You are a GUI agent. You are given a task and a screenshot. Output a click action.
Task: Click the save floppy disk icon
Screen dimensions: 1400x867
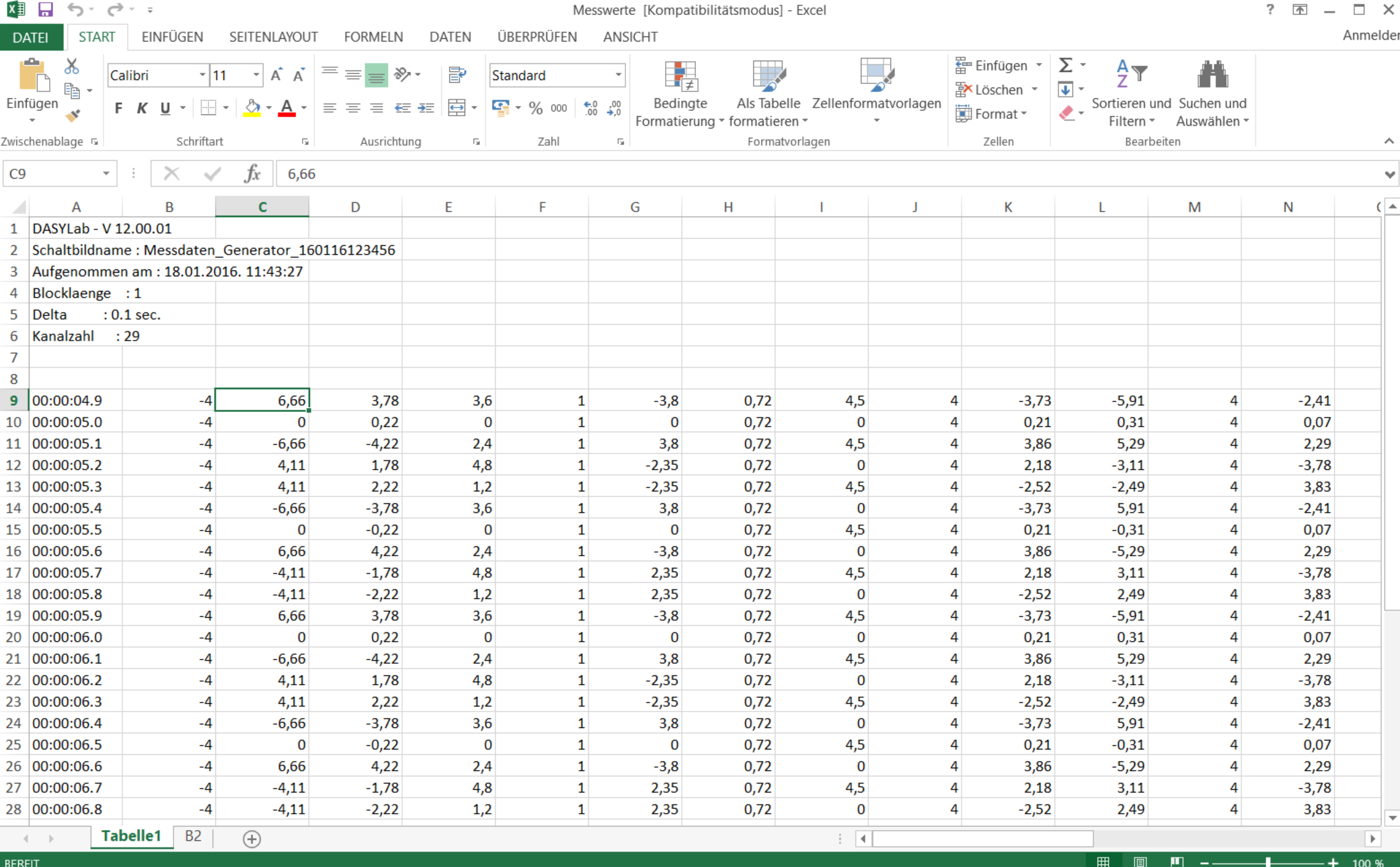tap(45, 9)
